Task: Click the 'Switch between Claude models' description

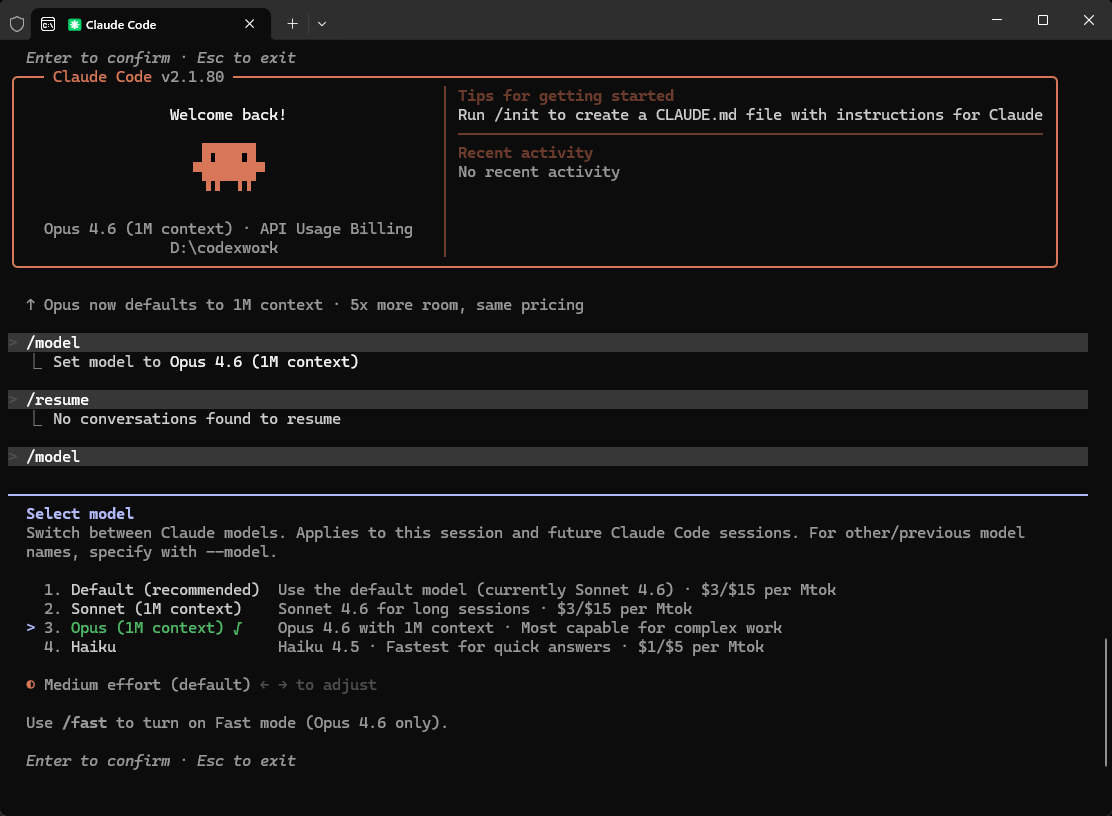Action: [526, 542]
